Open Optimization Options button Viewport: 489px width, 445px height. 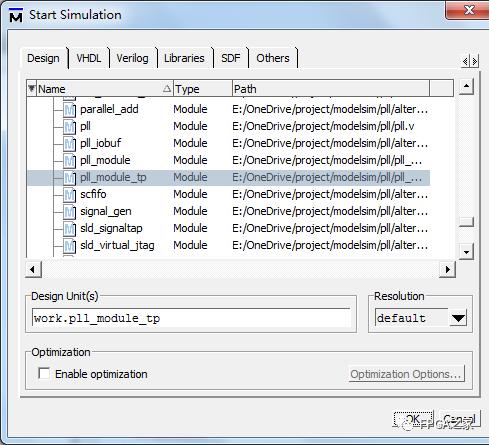pyautogui.click(x=406, y=374)
